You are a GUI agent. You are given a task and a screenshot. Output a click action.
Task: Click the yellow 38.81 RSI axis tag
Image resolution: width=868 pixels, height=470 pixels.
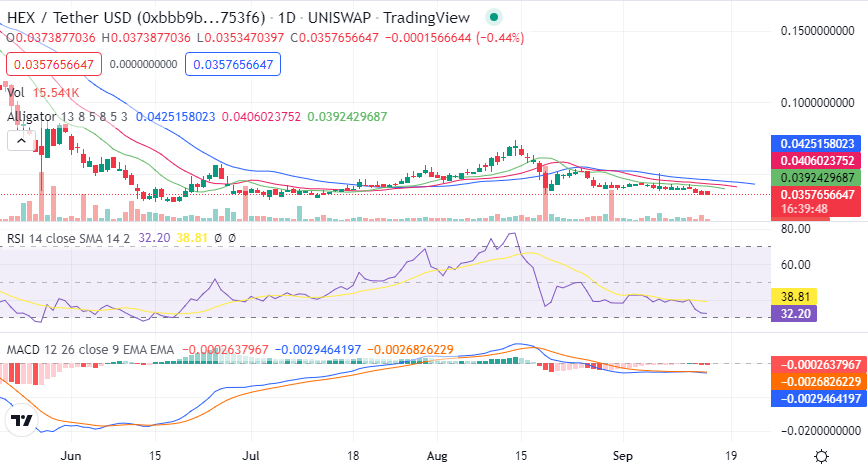point(794,297)
